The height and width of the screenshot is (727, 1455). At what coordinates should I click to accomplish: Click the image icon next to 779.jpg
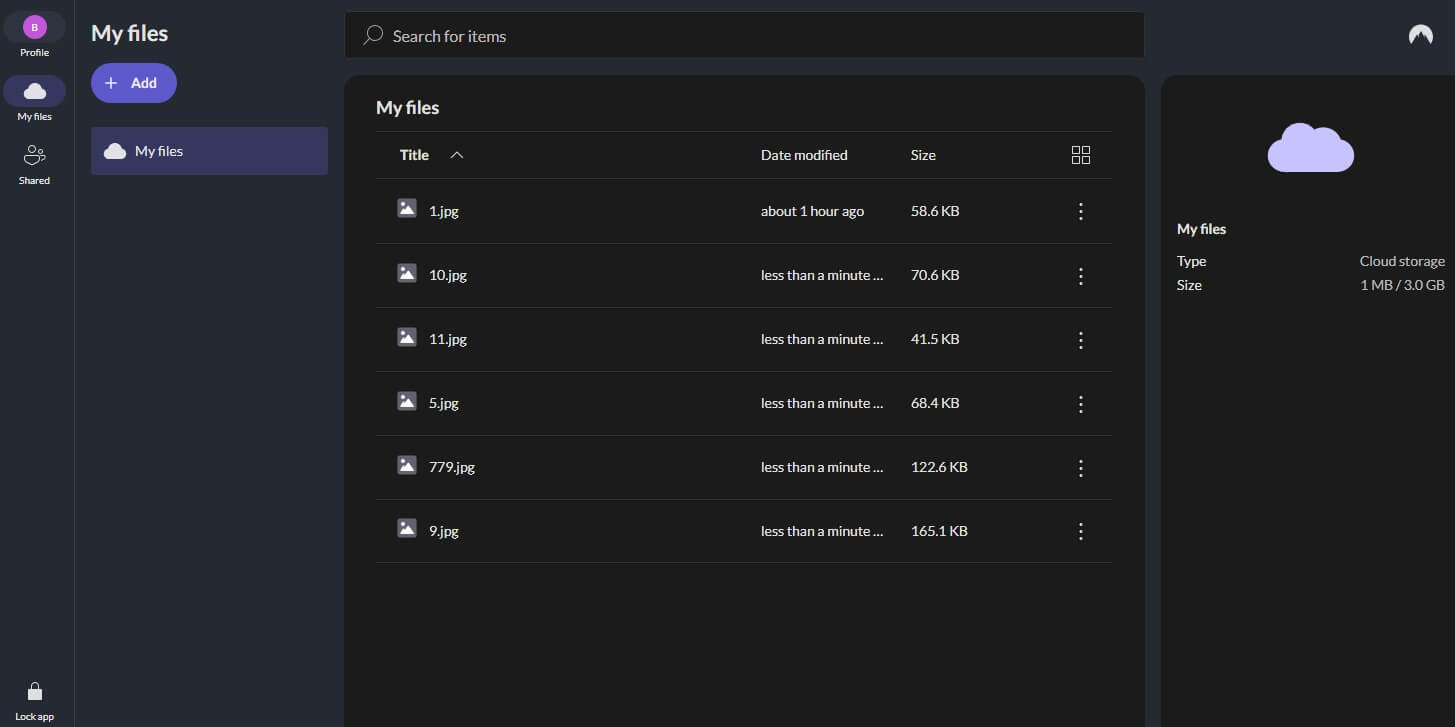[x=407, y=464]
